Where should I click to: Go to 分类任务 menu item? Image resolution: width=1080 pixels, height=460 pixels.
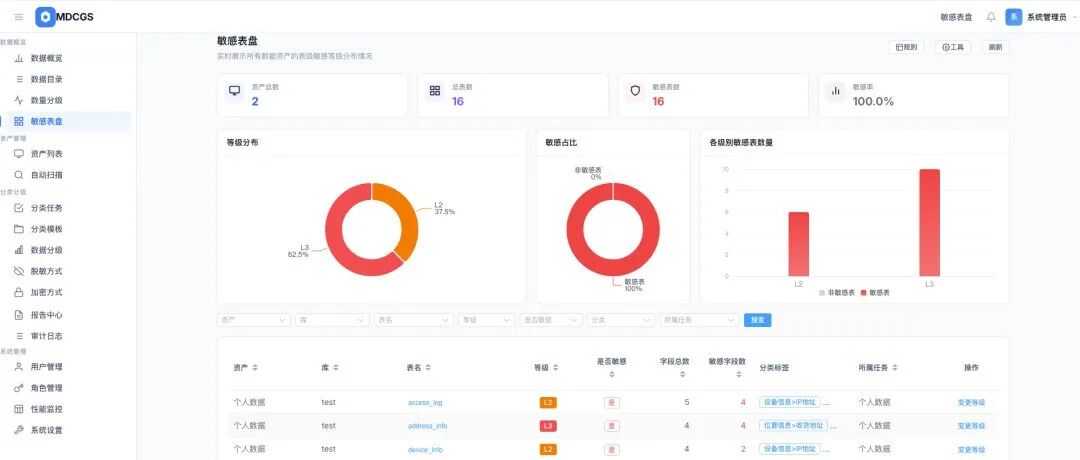pyautogui.click(x=46, y=208)
